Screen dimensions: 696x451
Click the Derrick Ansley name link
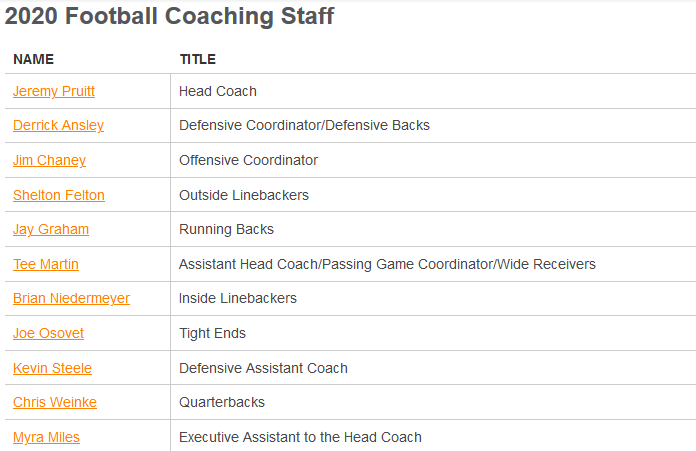click(x=58, y=125)
